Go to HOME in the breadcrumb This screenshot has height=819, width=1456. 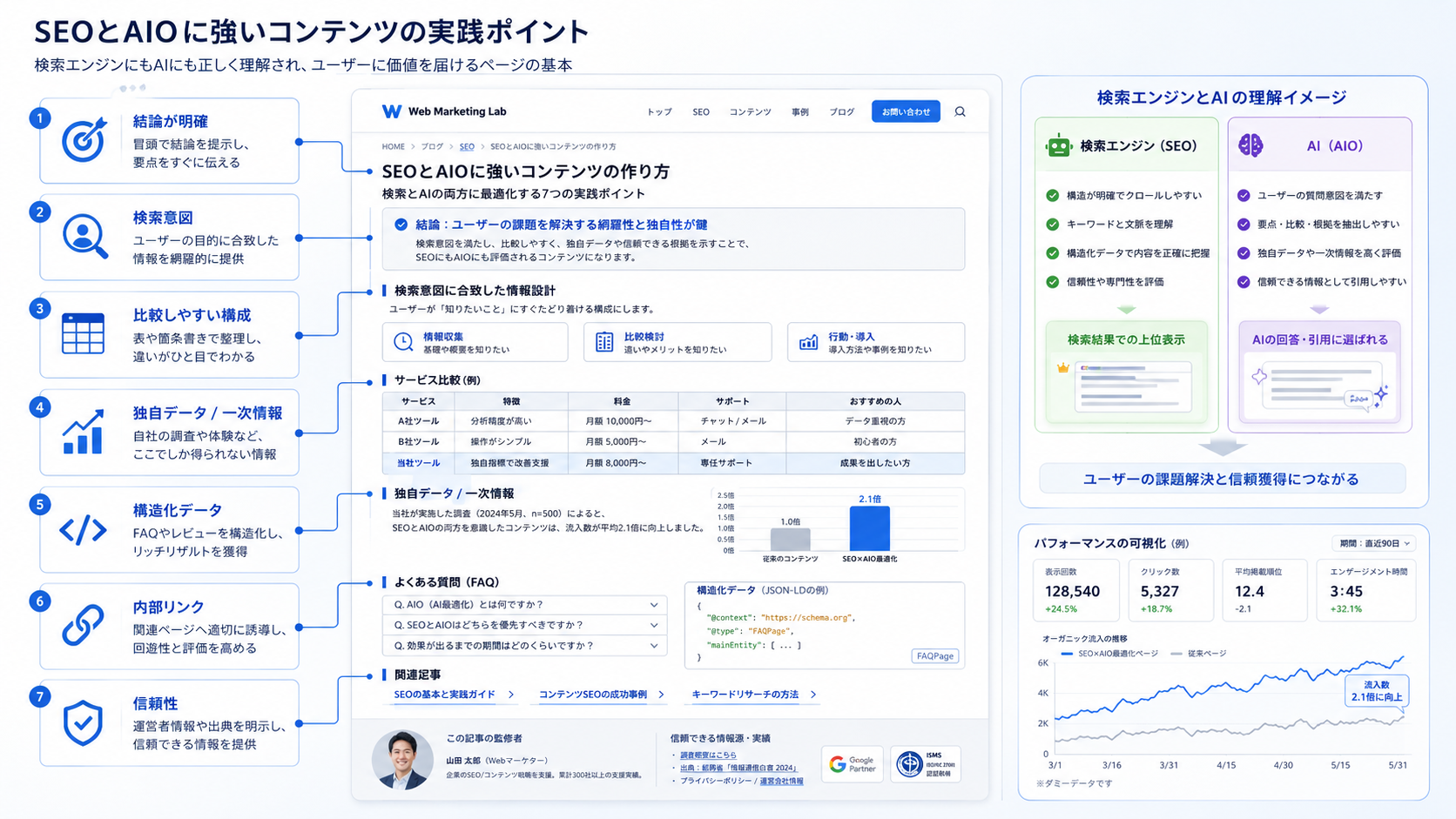pos(394,146)
